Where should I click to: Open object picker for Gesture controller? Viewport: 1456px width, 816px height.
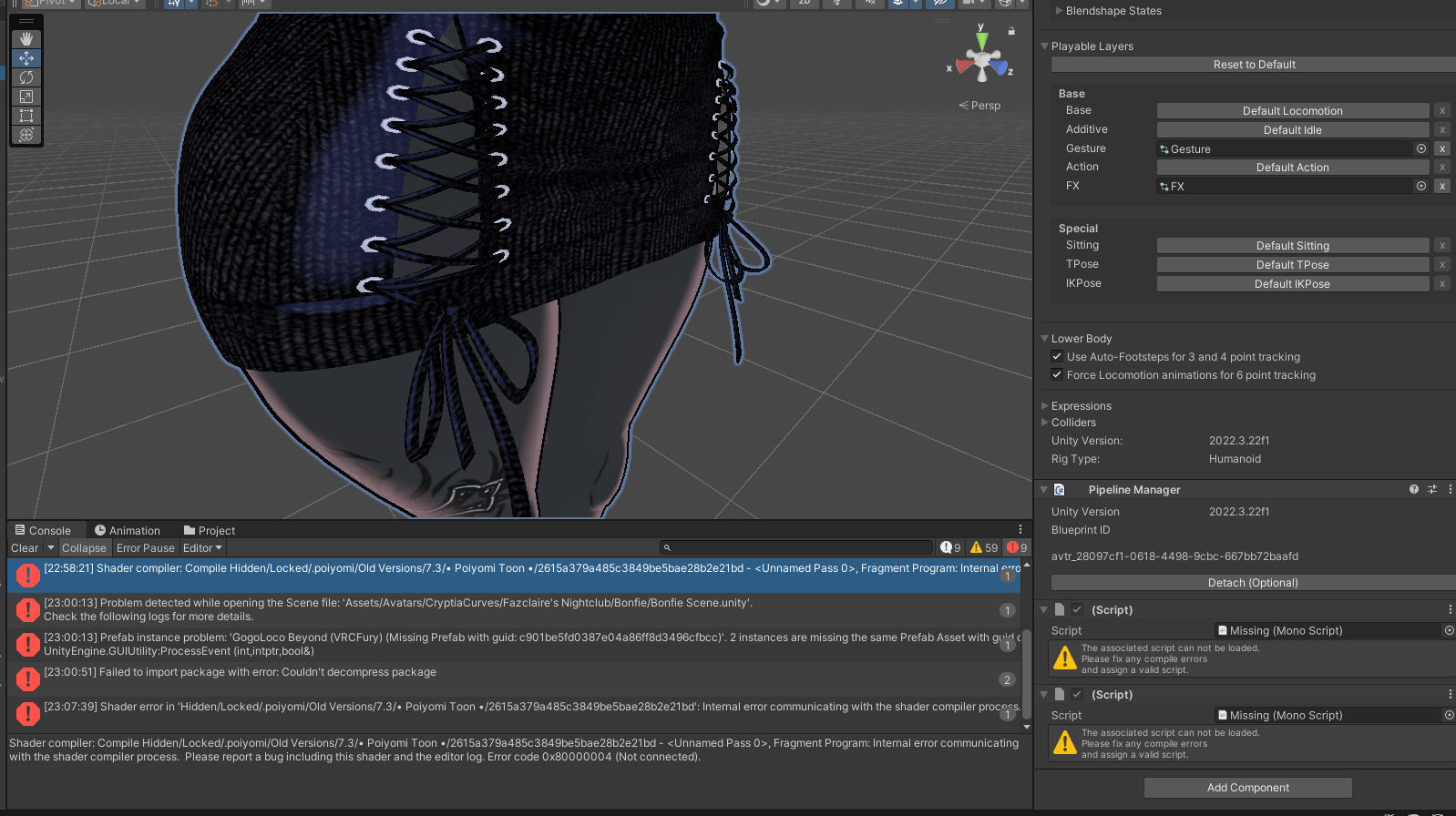(x=1421, y=148)
